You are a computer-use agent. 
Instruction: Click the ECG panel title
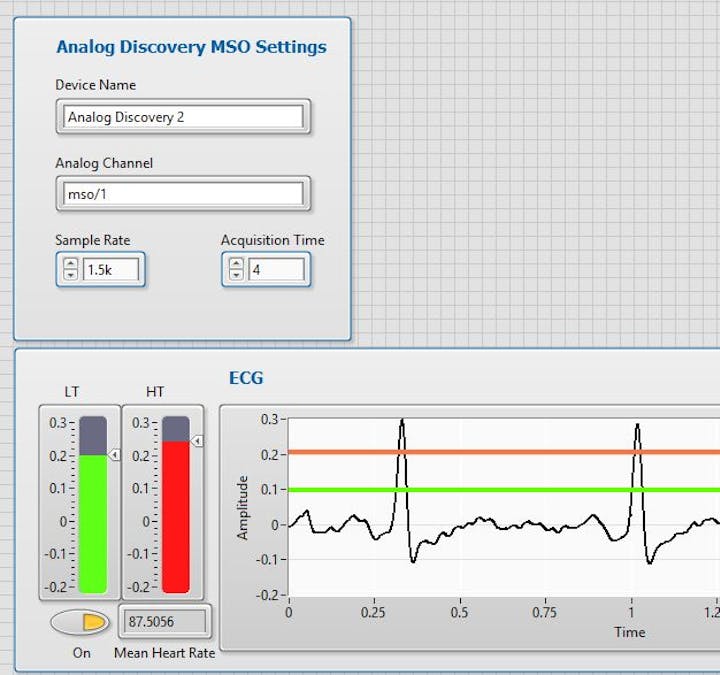[246, 378]
